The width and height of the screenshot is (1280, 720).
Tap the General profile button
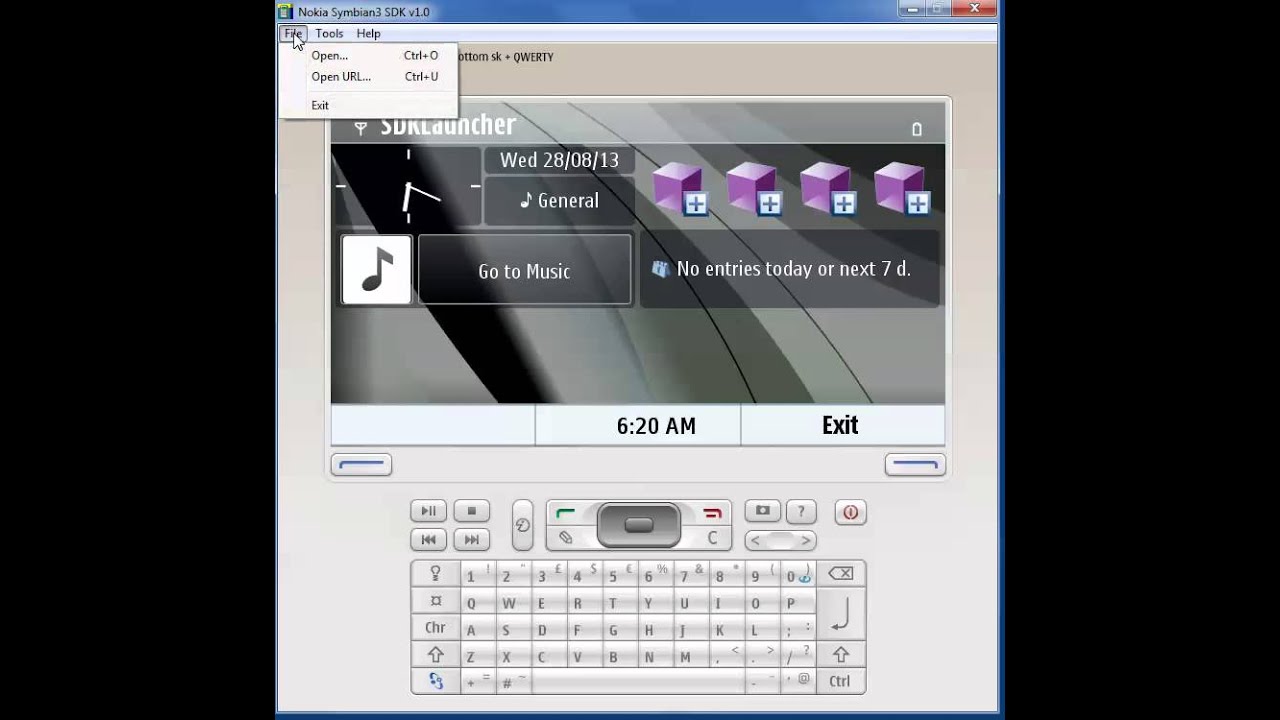click(559, 201)
